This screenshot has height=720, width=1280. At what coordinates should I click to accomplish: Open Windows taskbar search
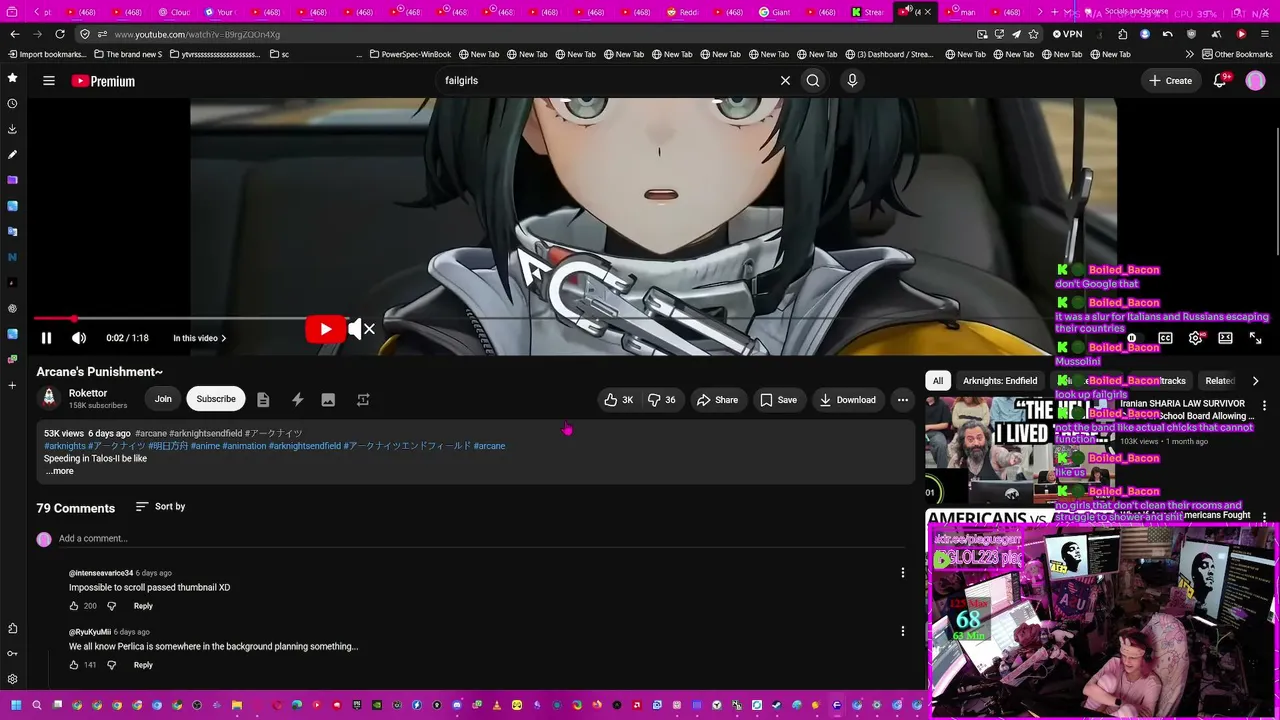pyautogui.click(x=36, y=706)
